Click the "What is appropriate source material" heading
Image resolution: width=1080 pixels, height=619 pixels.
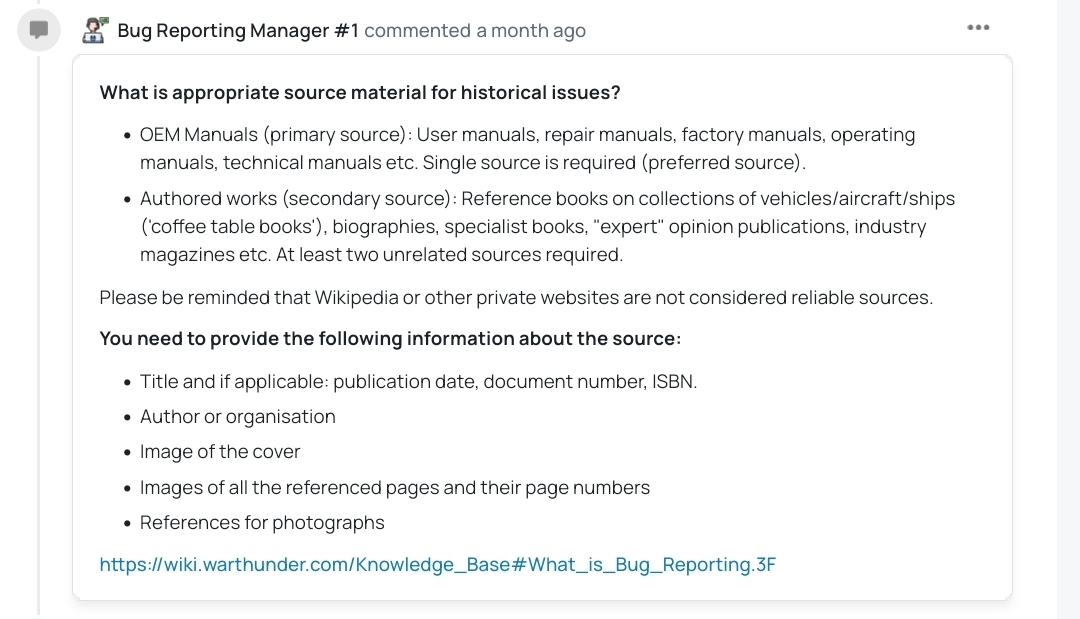click(360, 93)
